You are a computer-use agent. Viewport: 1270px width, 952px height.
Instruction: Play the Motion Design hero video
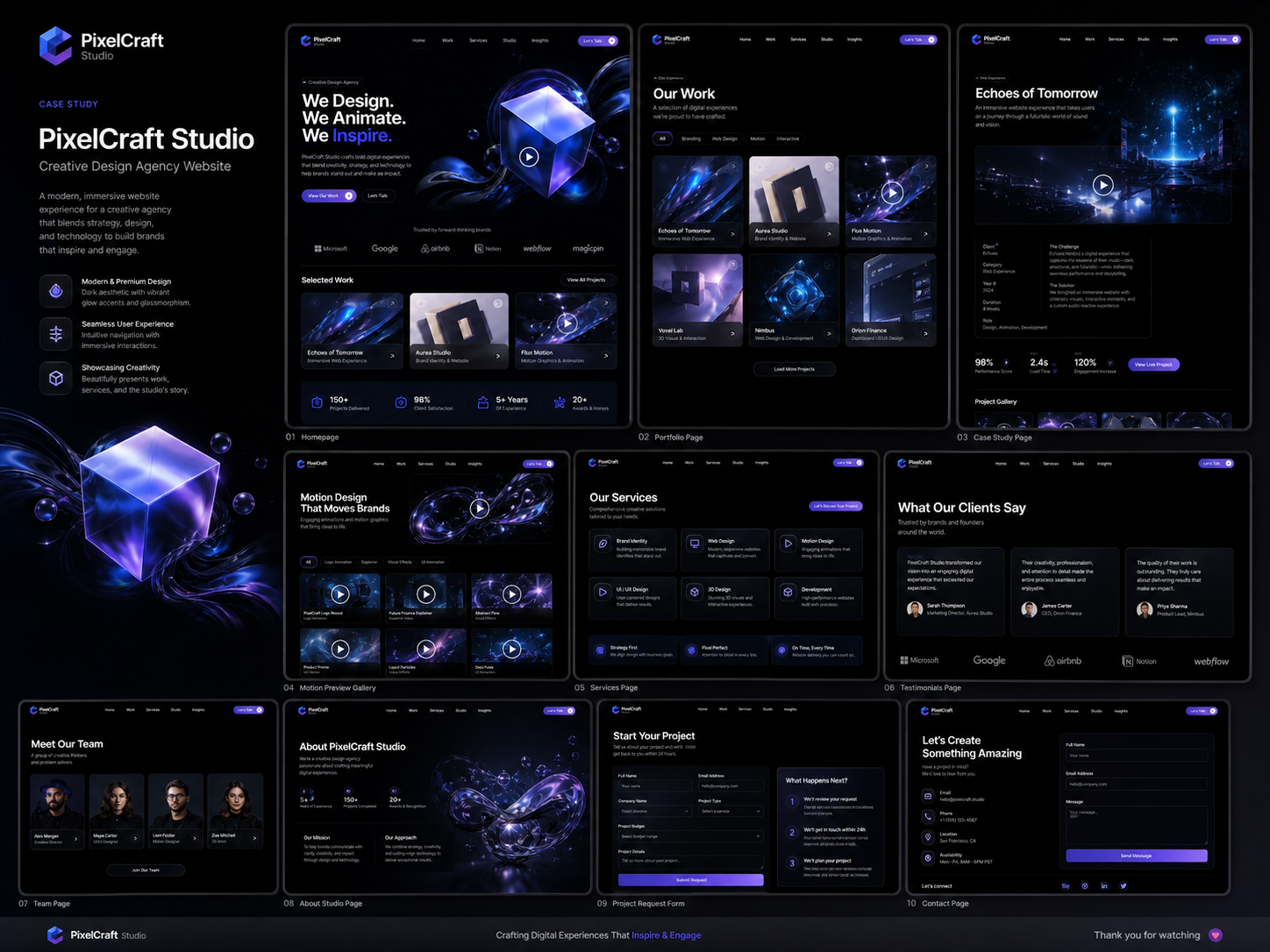(x=479, y=508)
